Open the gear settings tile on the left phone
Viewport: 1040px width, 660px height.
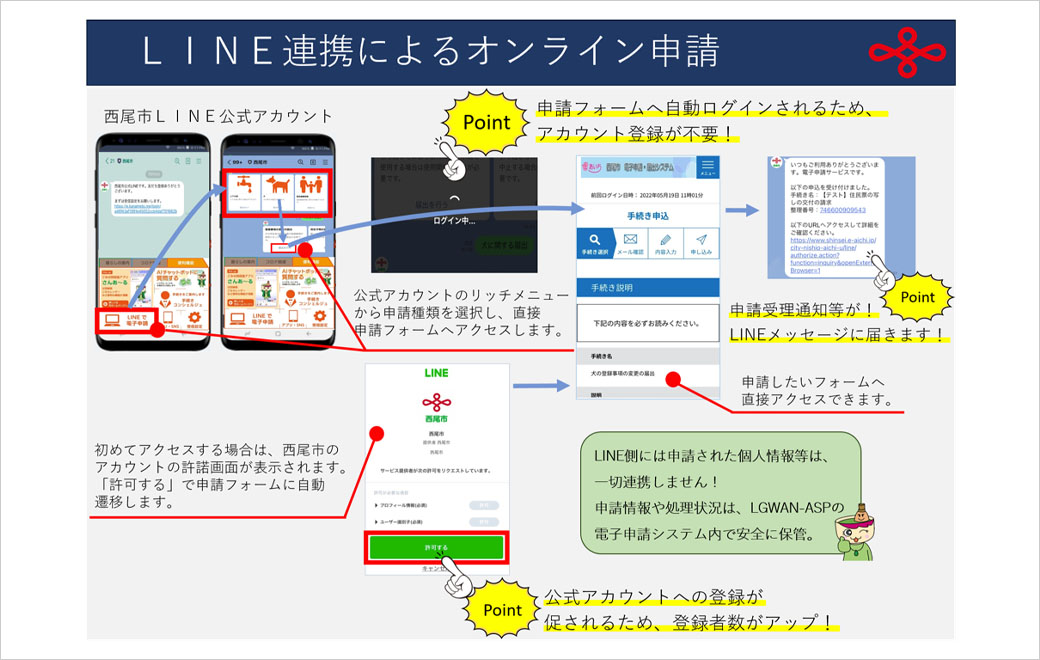194,320
